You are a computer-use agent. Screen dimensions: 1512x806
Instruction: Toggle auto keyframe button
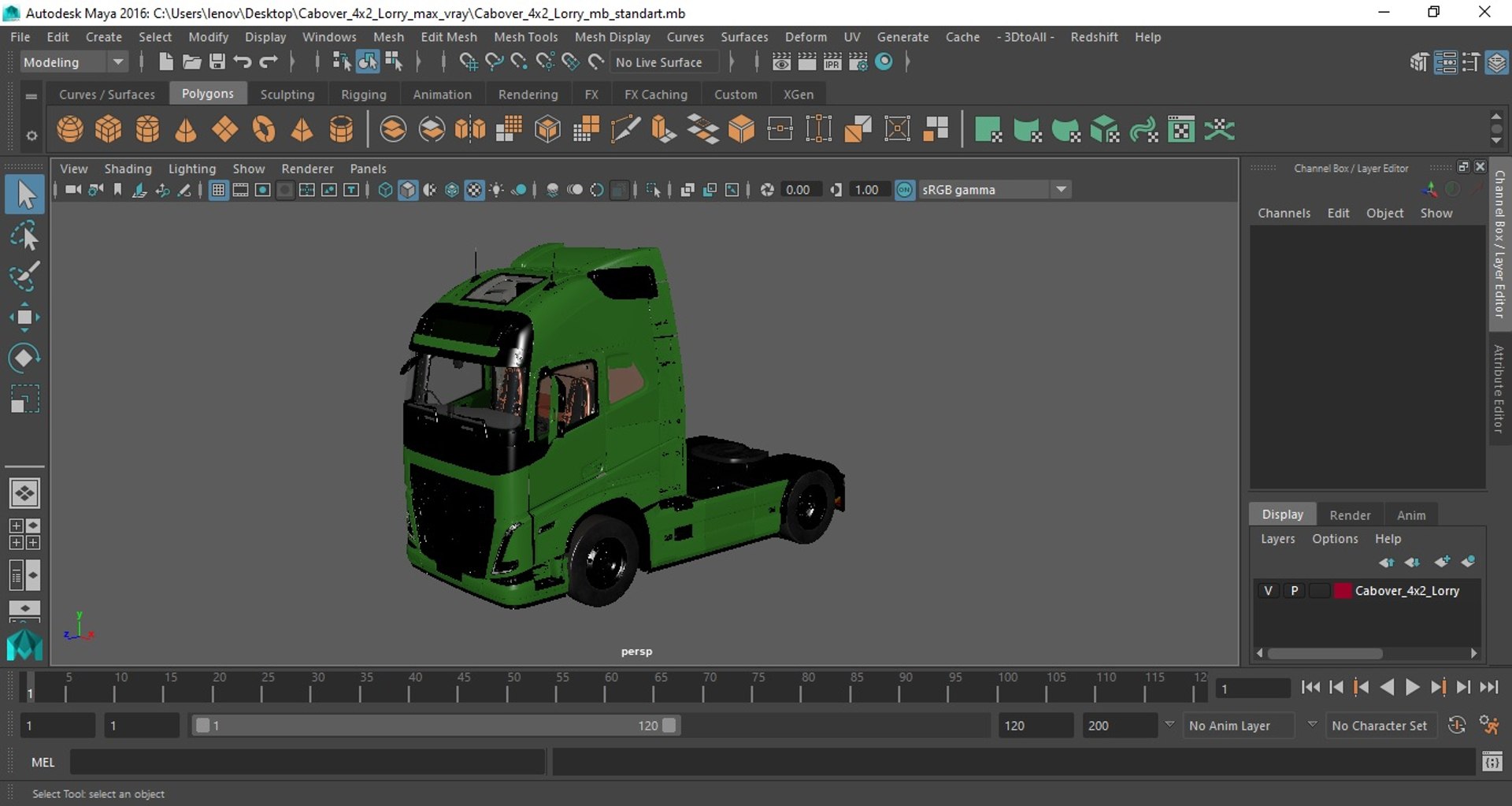1457,726
